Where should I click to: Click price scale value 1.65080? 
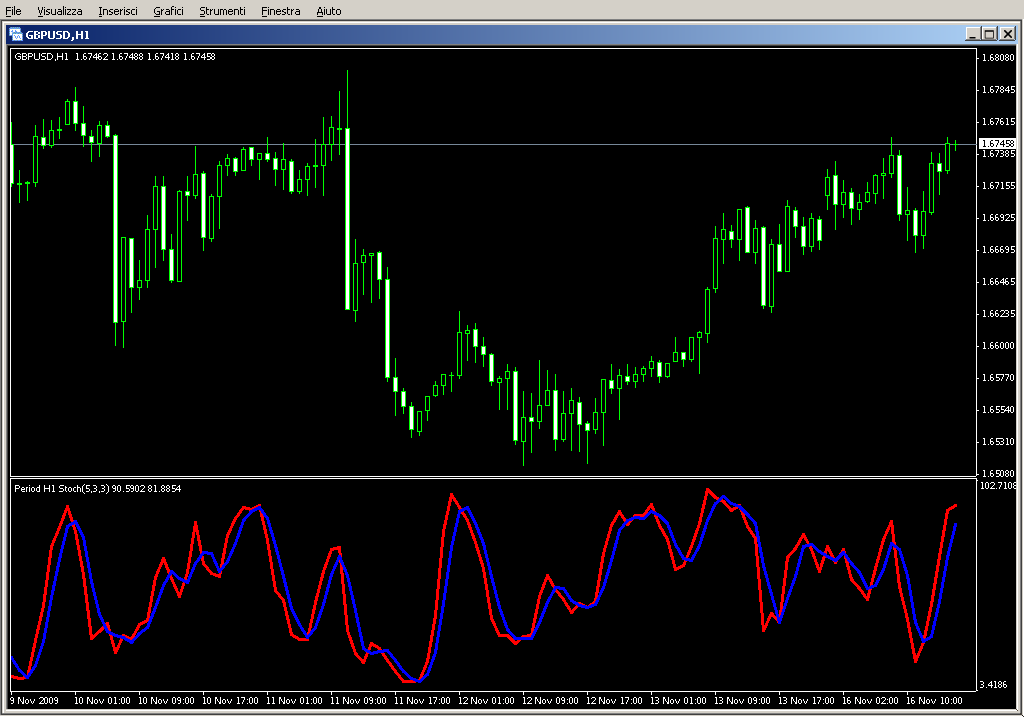[x=999, y=473]
